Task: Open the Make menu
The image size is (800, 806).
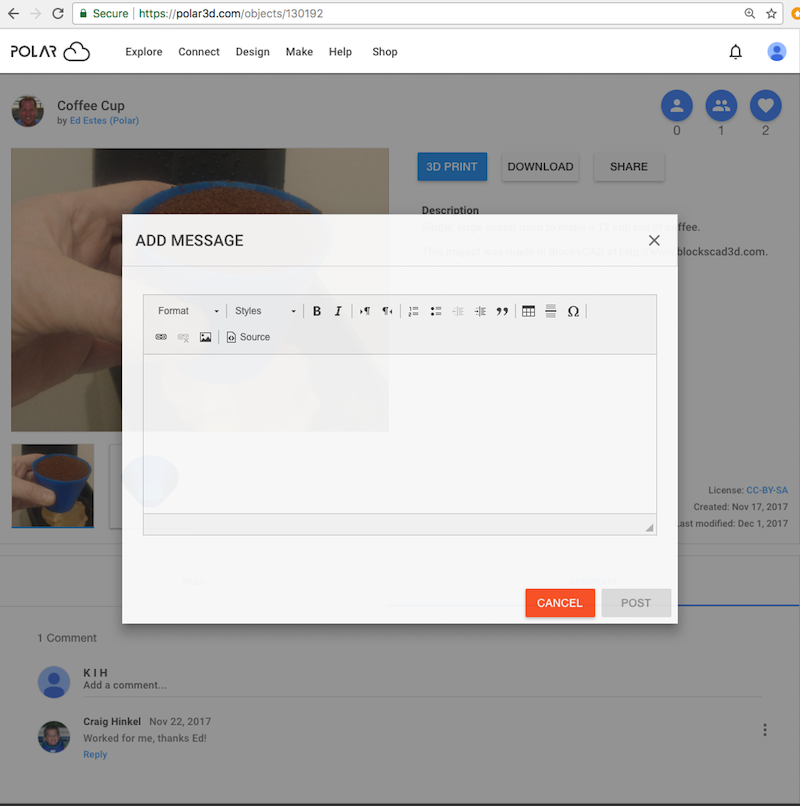Action: pyautogui.click(x=299, y=52)
